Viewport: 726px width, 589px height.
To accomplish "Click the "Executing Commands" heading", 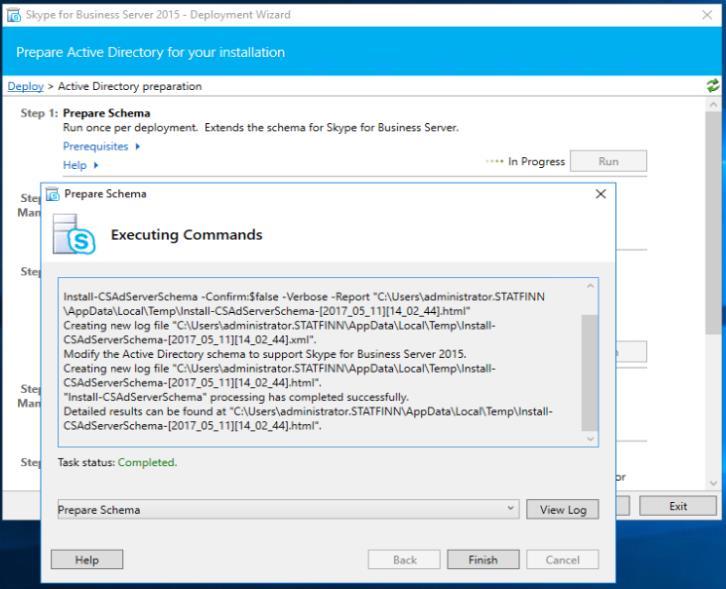I will [187, 235].
